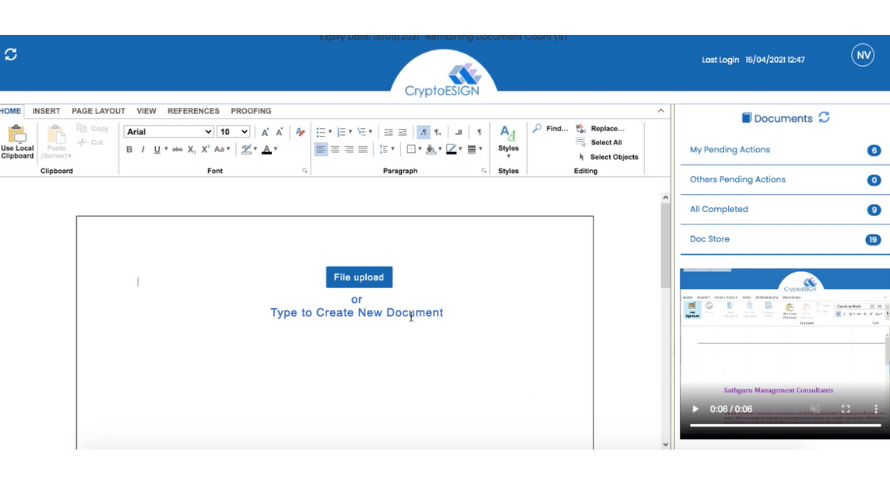
Task: Open the PAGE LAYOUT tab
Action: coord(98,111)
